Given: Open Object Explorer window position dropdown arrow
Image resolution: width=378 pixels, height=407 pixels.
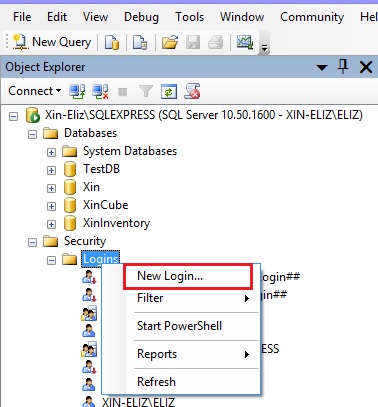Looking at the screenshot, I should coord(322,68).
